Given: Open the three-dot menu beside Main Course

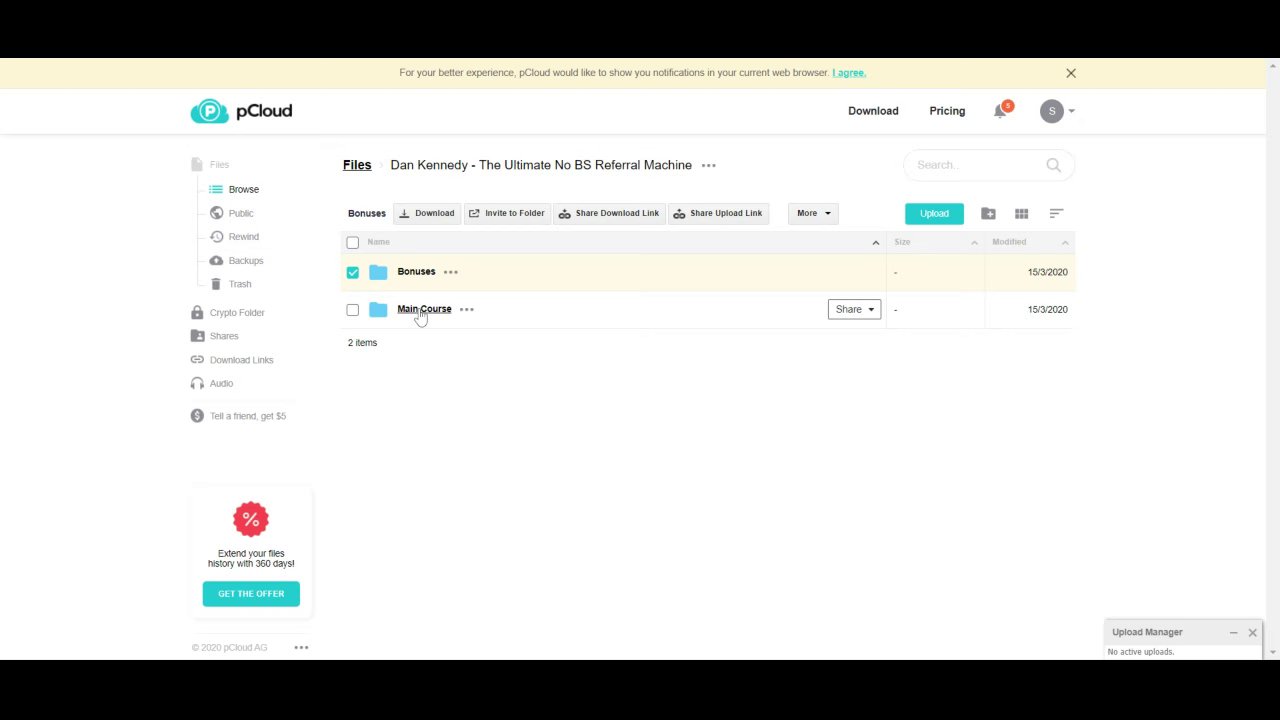Looking at the screenshot, I should (467, 310).
